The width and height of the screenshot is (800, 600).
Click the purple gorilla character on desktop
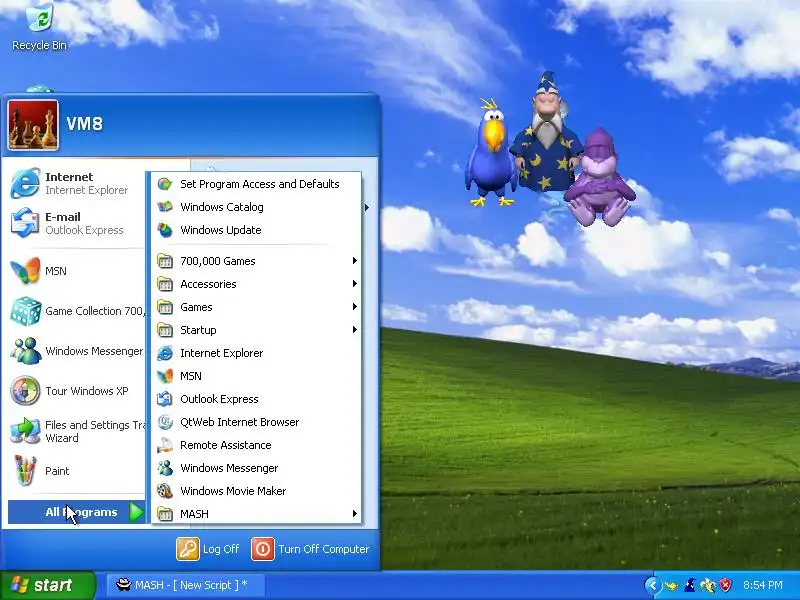(600, 177)
